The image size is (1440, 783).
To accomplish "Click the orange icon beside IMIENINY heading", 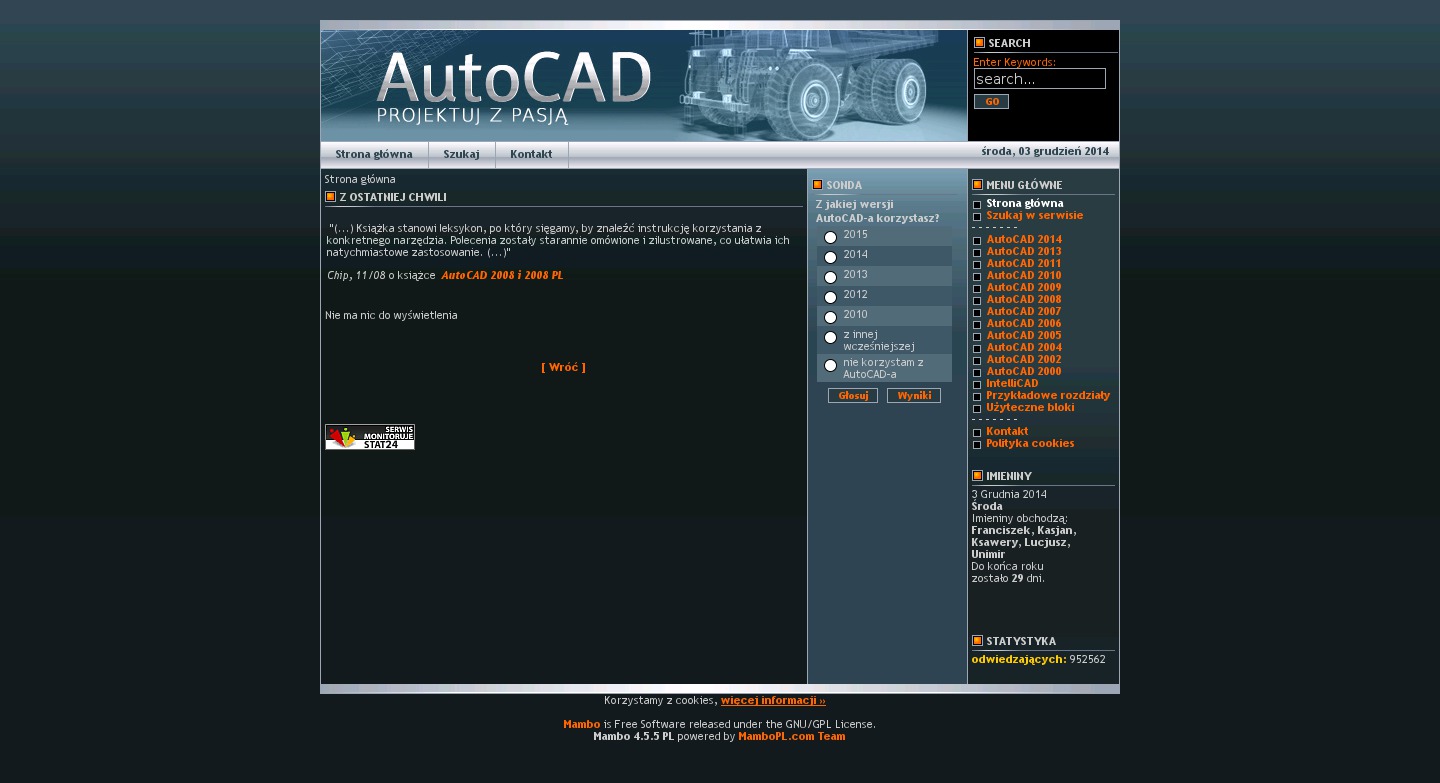I will 977,476.
